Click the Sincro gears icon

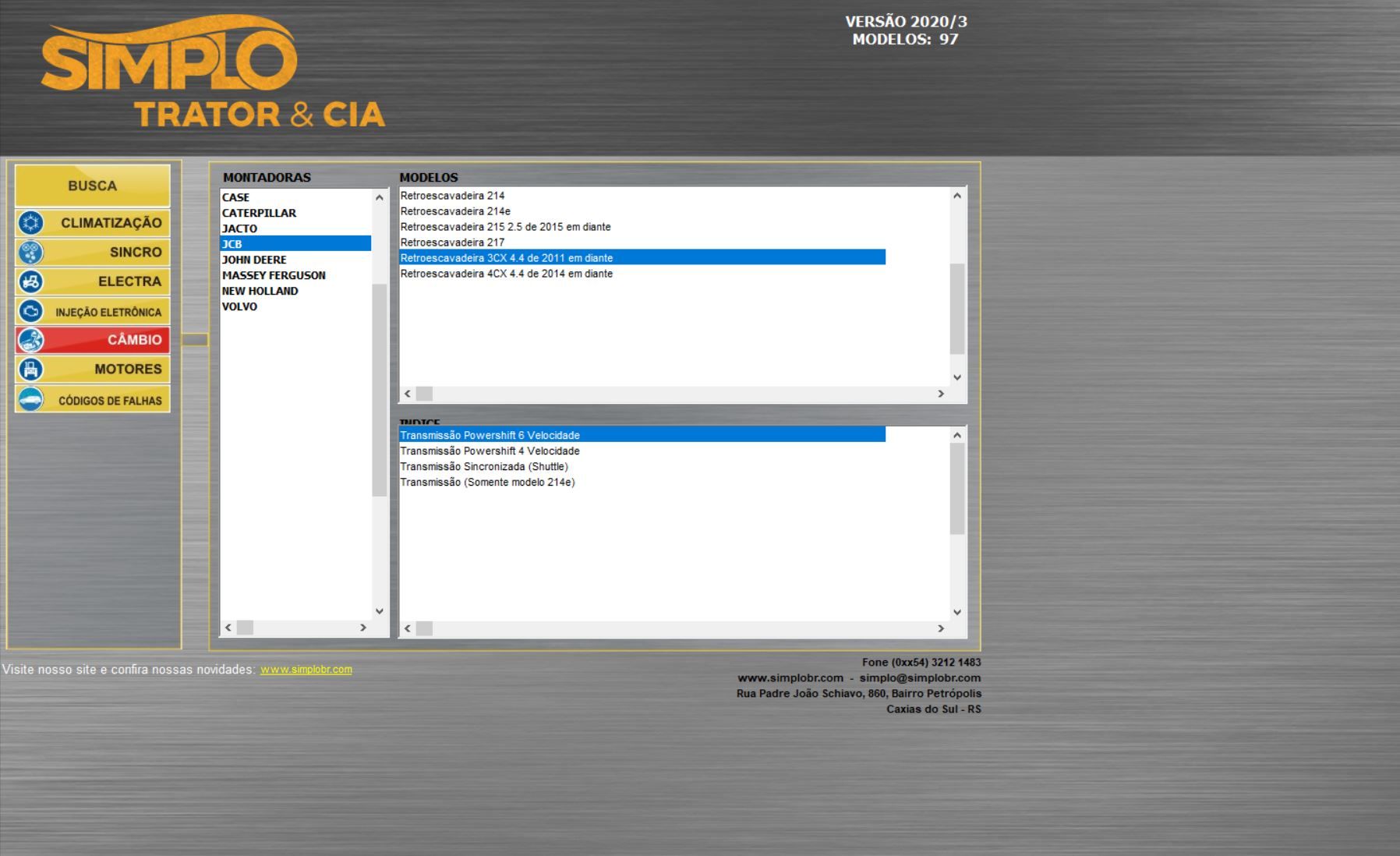[31, 253]
